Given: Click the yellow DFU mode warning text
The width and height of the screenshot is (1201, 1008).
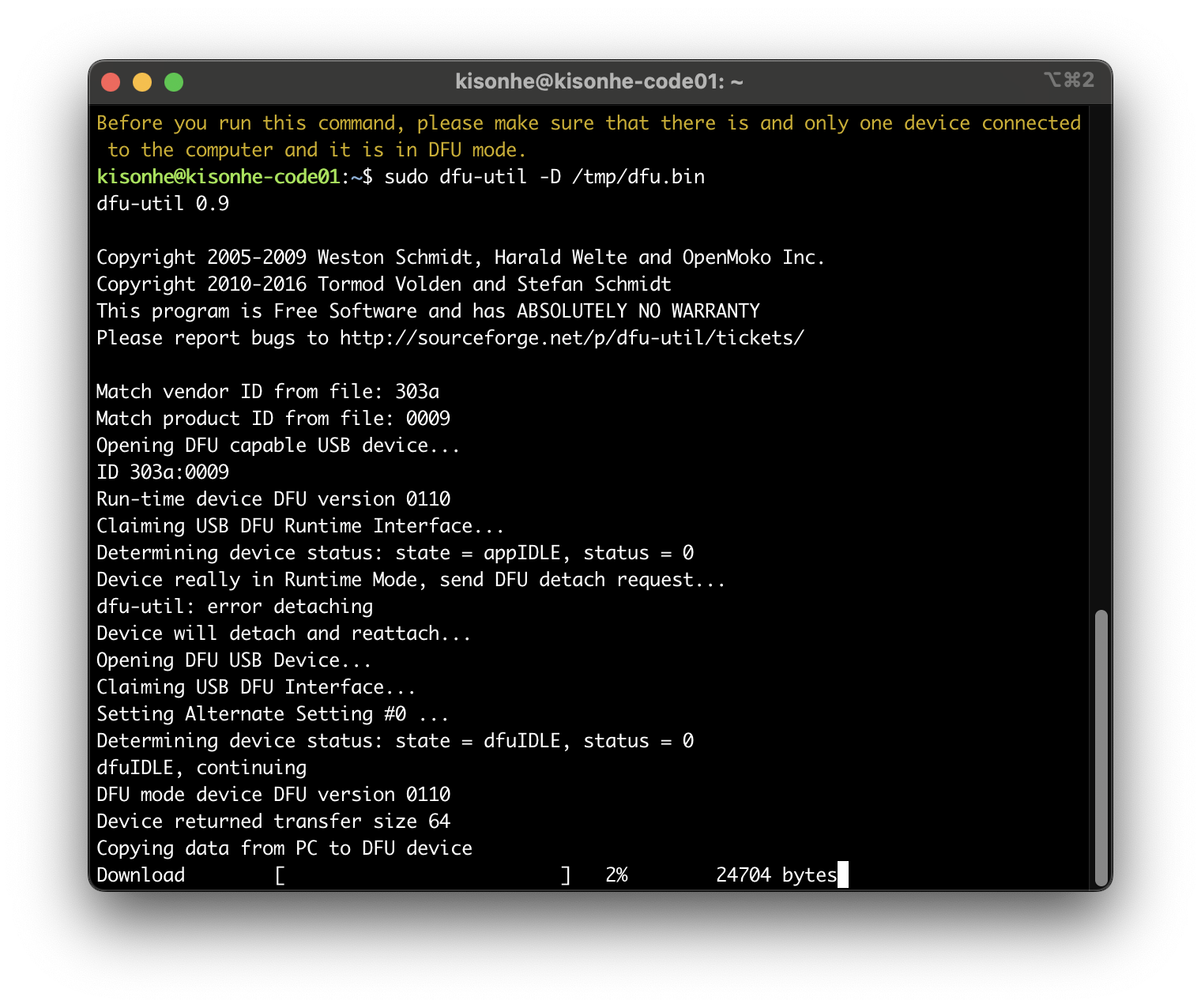Looking at the screenshot, I should coord(589,137).
